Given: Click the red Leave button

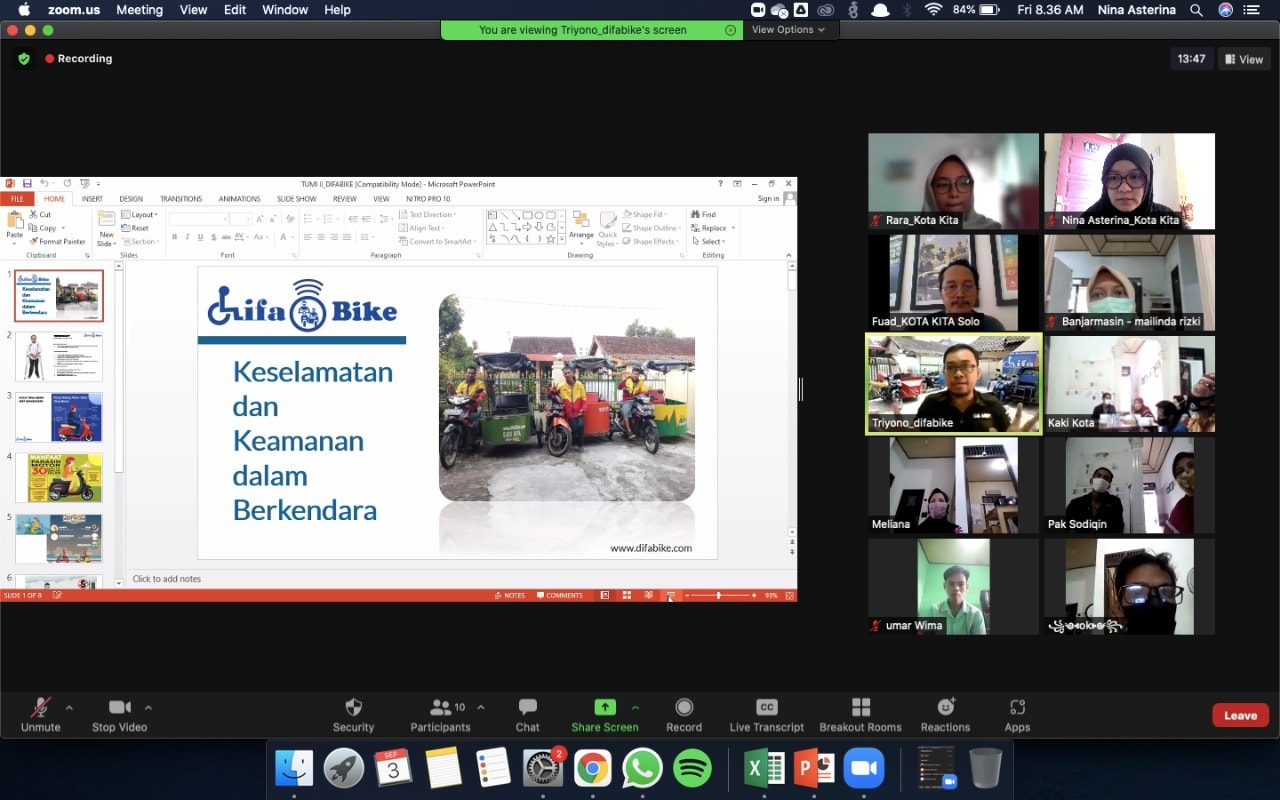Looking at the screenshot, I should 1240,715.
